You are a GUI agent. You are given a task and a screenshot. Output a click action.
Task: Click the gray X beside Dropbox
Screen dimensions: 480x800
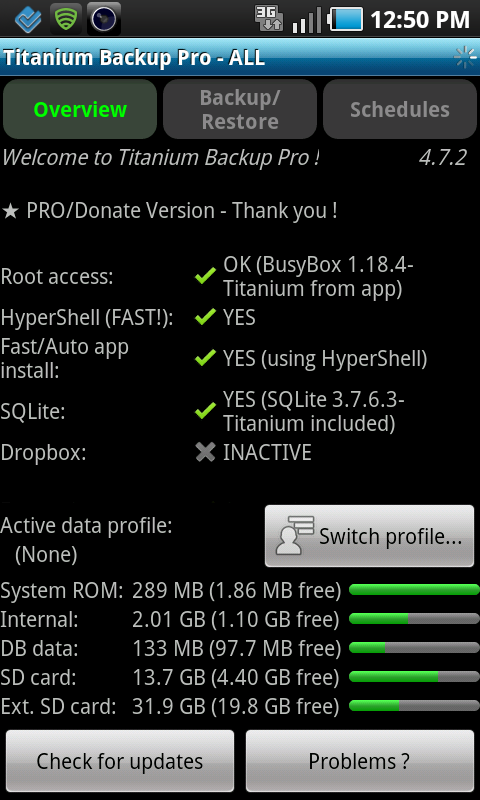(x=205, y=452)
